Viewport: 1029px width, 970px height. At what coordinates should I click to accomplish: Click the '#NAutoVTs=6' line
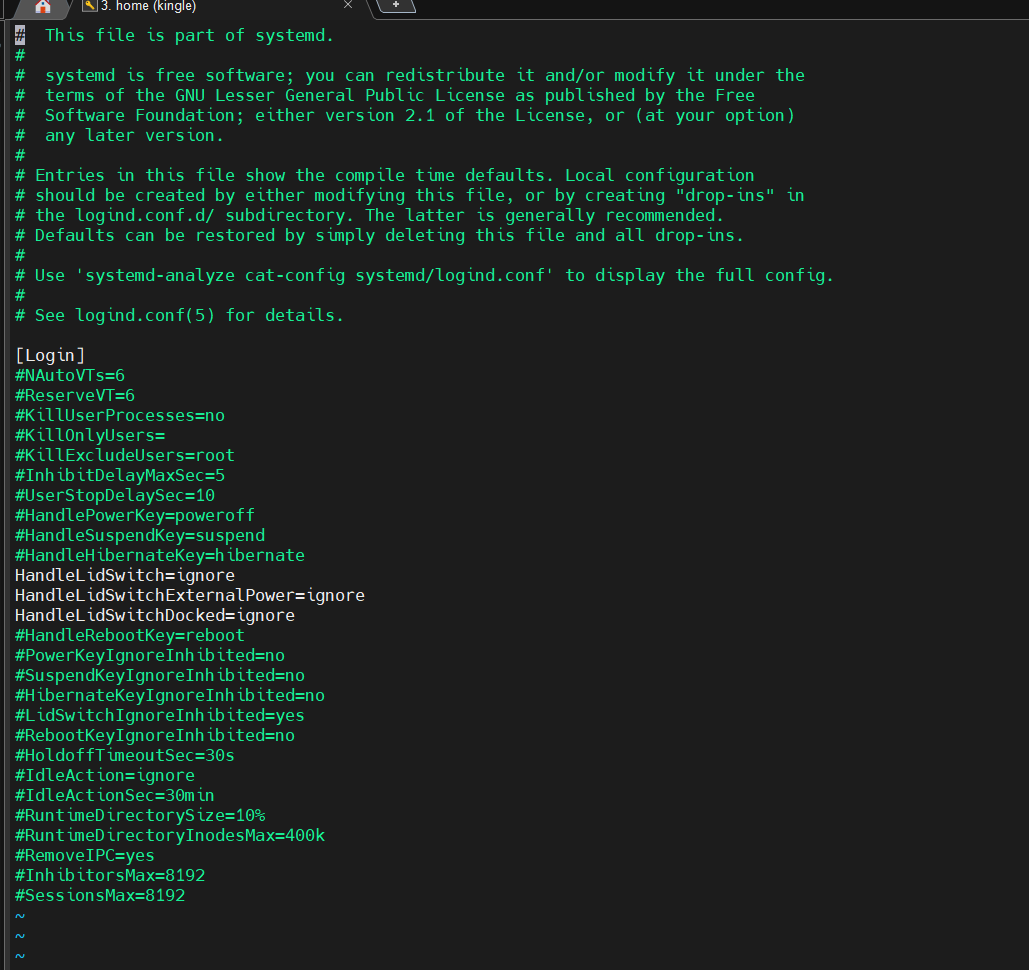click(x=70, y=375)
